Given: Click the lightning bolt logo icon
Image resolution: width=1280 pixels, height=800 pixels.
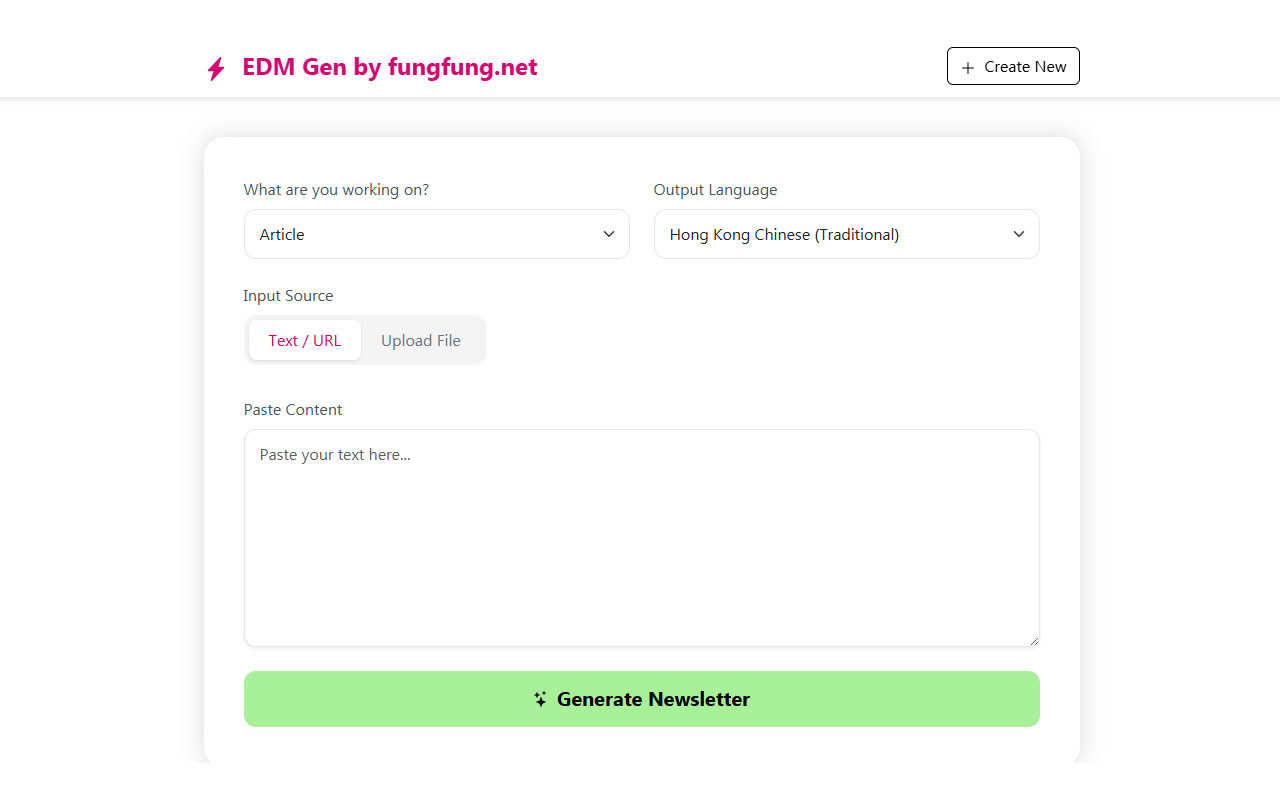Looking at the screenshot, I should point(216,68).
